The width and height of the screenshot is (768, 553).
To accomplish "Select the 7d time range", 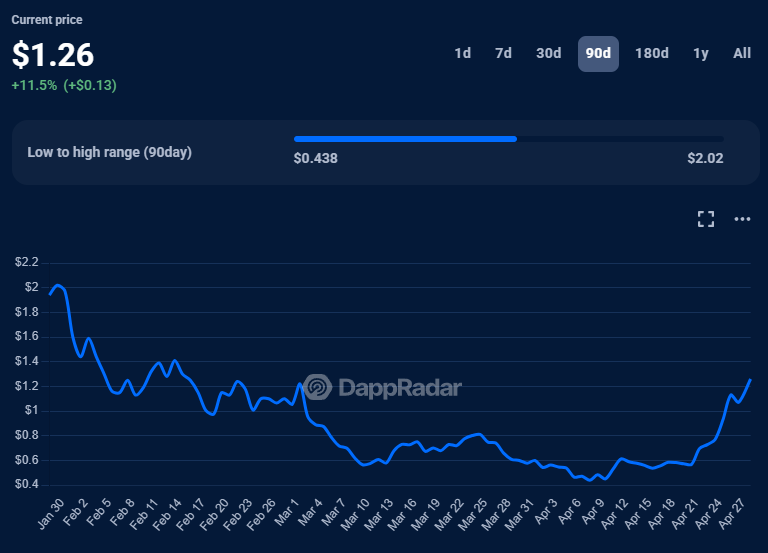I will pyautogui.click(x=503, y=53).
